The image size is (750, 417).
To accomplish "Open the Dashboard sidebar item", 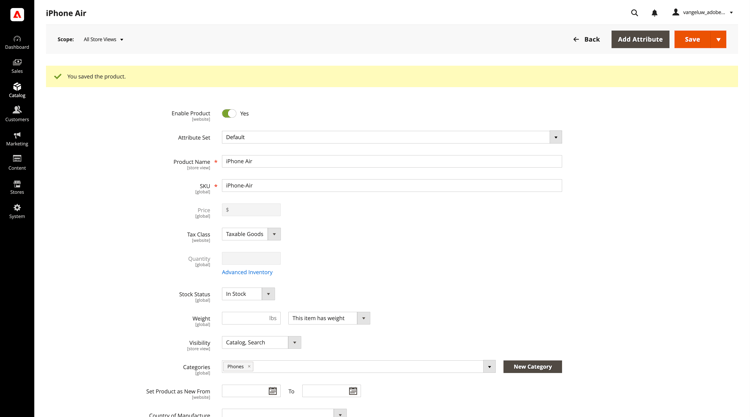I will tap(17, 42).
